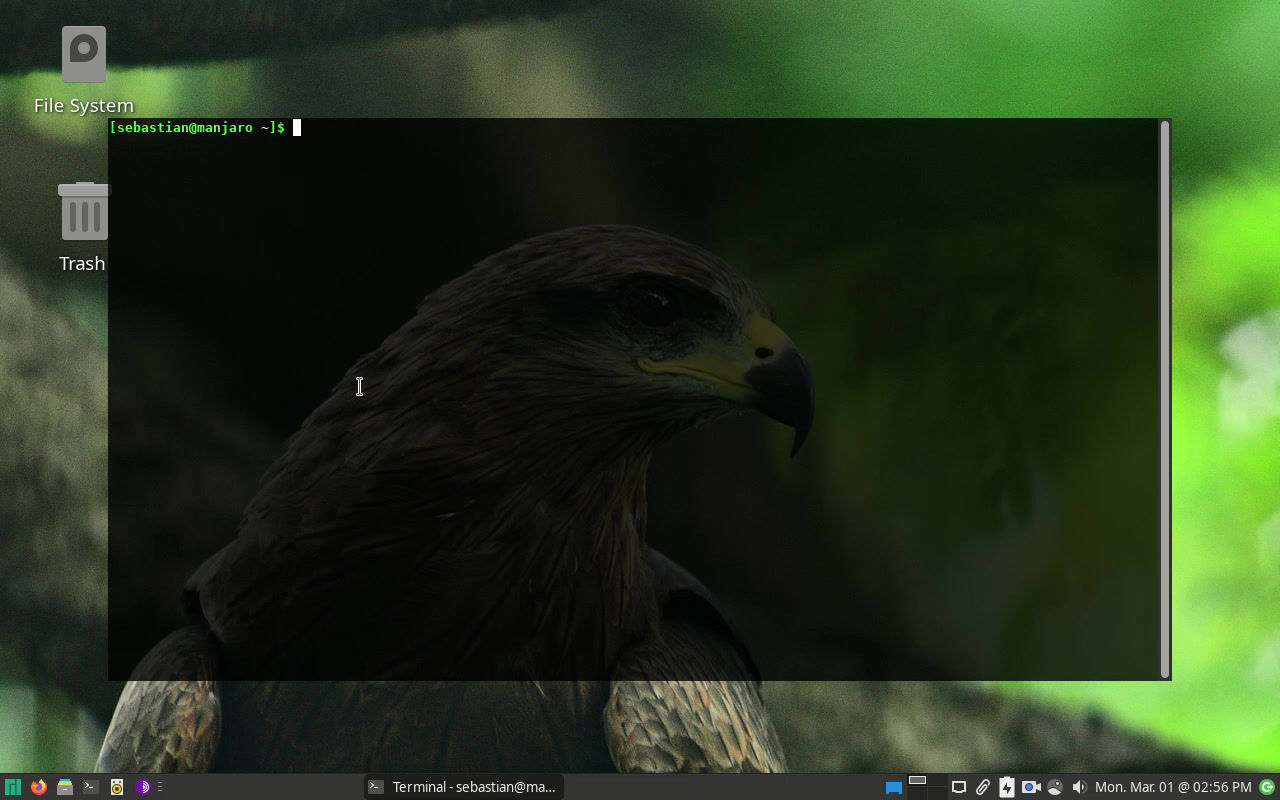Image resolution: width=1280 pixels, height=800 pixels.
Task: Click the green logout action button
Action: (x=1267, y=787)
